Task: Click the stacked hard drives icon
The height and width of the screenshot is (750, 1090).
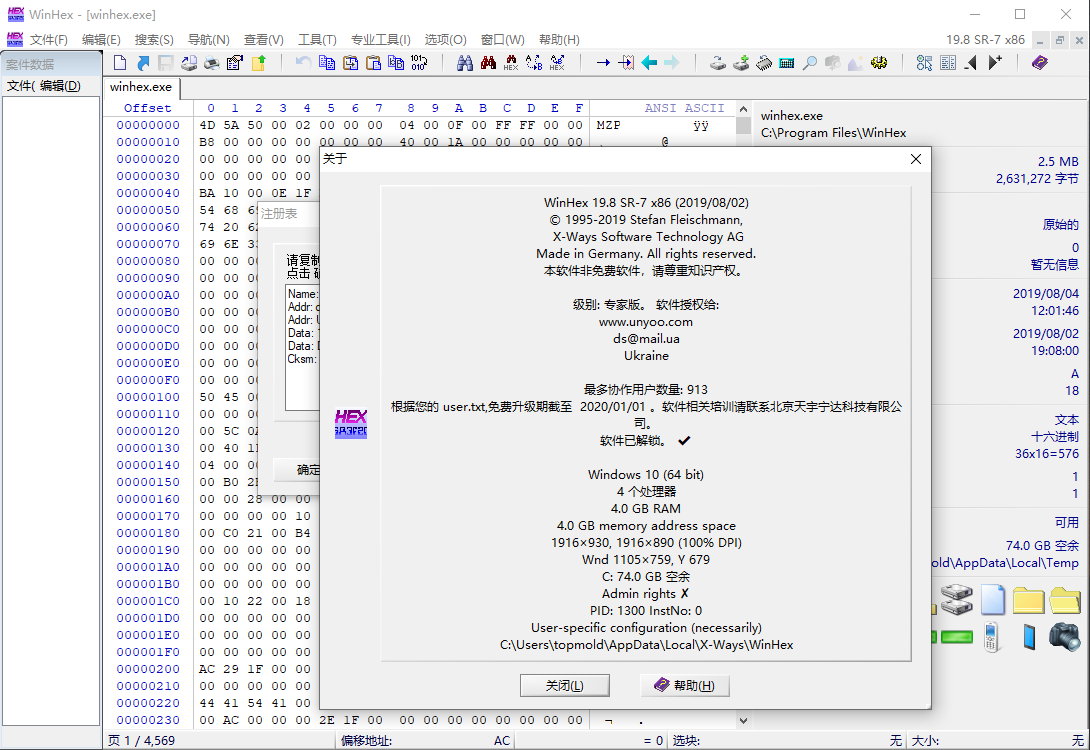Action: pos(957,599)
